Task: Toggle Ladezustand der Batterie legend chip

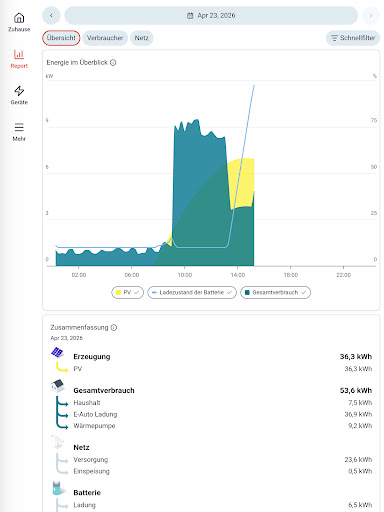Action: coord(192,292)
